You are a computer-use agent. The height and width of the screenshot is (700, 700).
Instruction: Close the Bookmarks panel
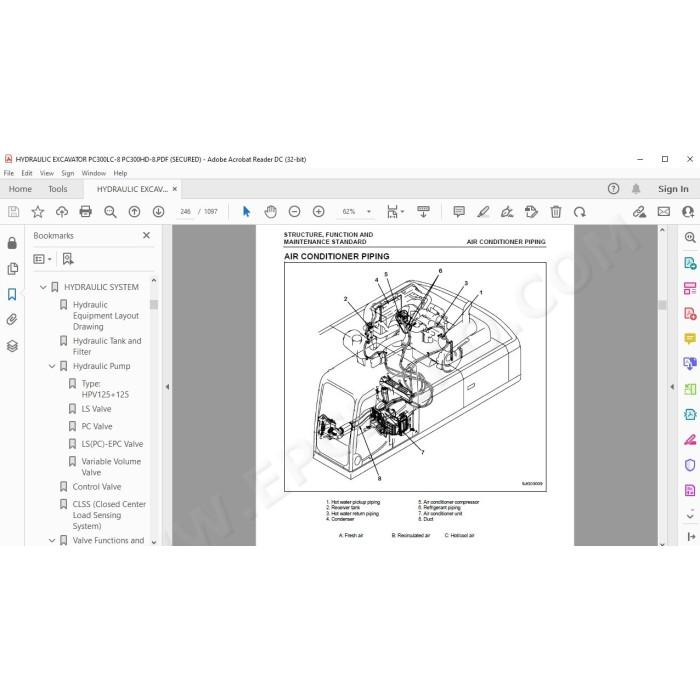coord(146,235)
